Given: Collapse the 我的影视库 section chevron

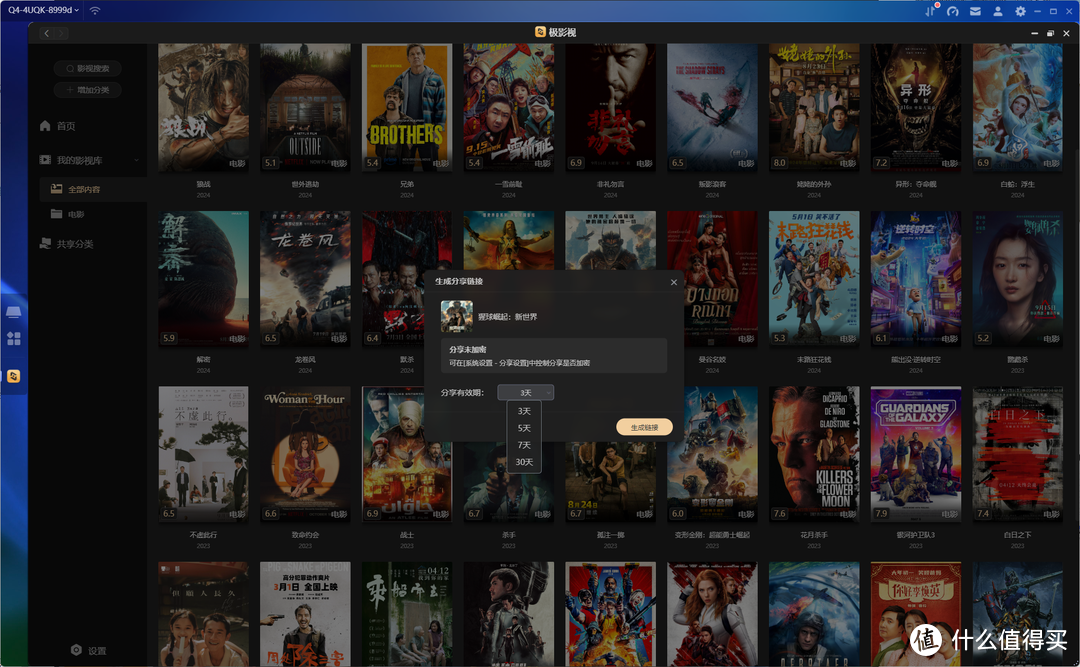Looking at the screenshot, I should click(137, 161).
